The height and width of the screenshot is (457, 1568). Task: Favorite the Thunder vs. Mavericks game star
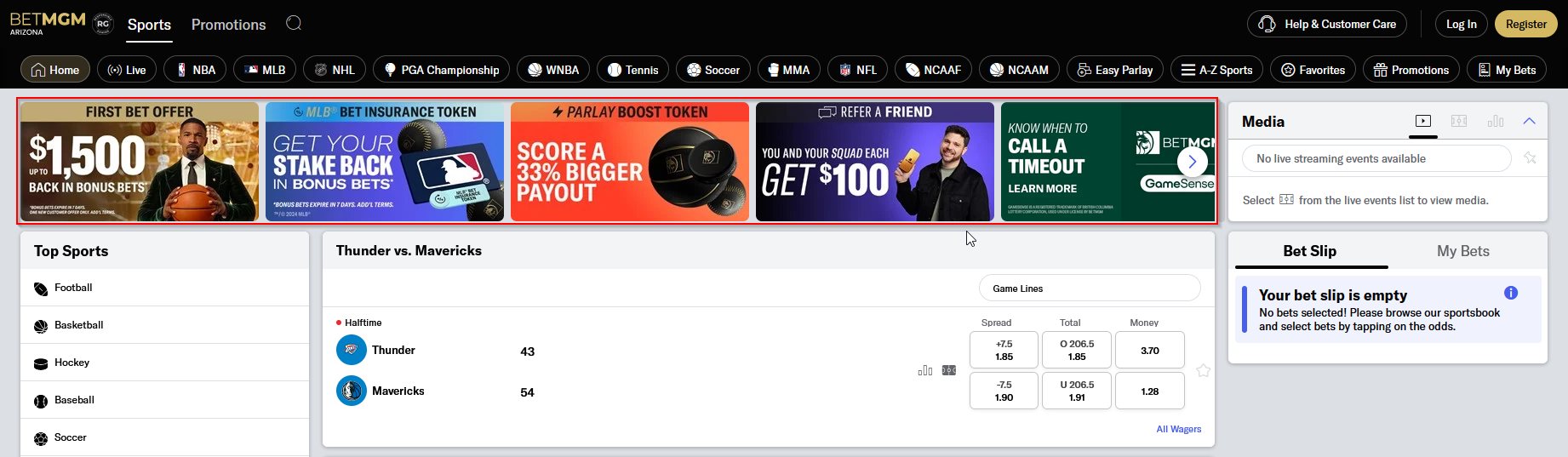coord(1203,370)
